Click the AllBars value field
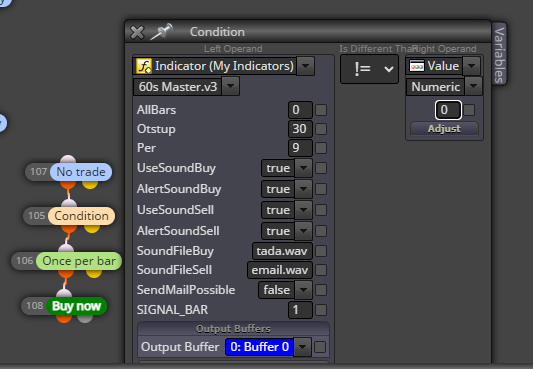This screenshot has width=533, height=369. pos(300,110)
